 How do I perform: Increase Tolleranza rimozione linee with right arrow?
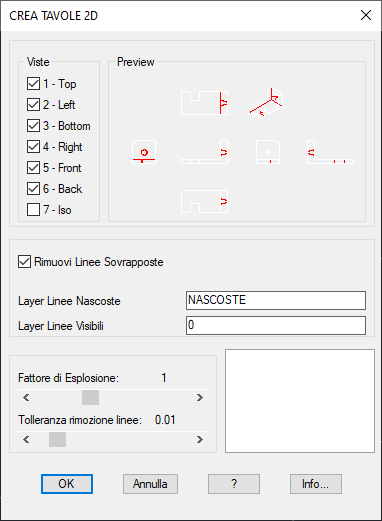point(200,440)
